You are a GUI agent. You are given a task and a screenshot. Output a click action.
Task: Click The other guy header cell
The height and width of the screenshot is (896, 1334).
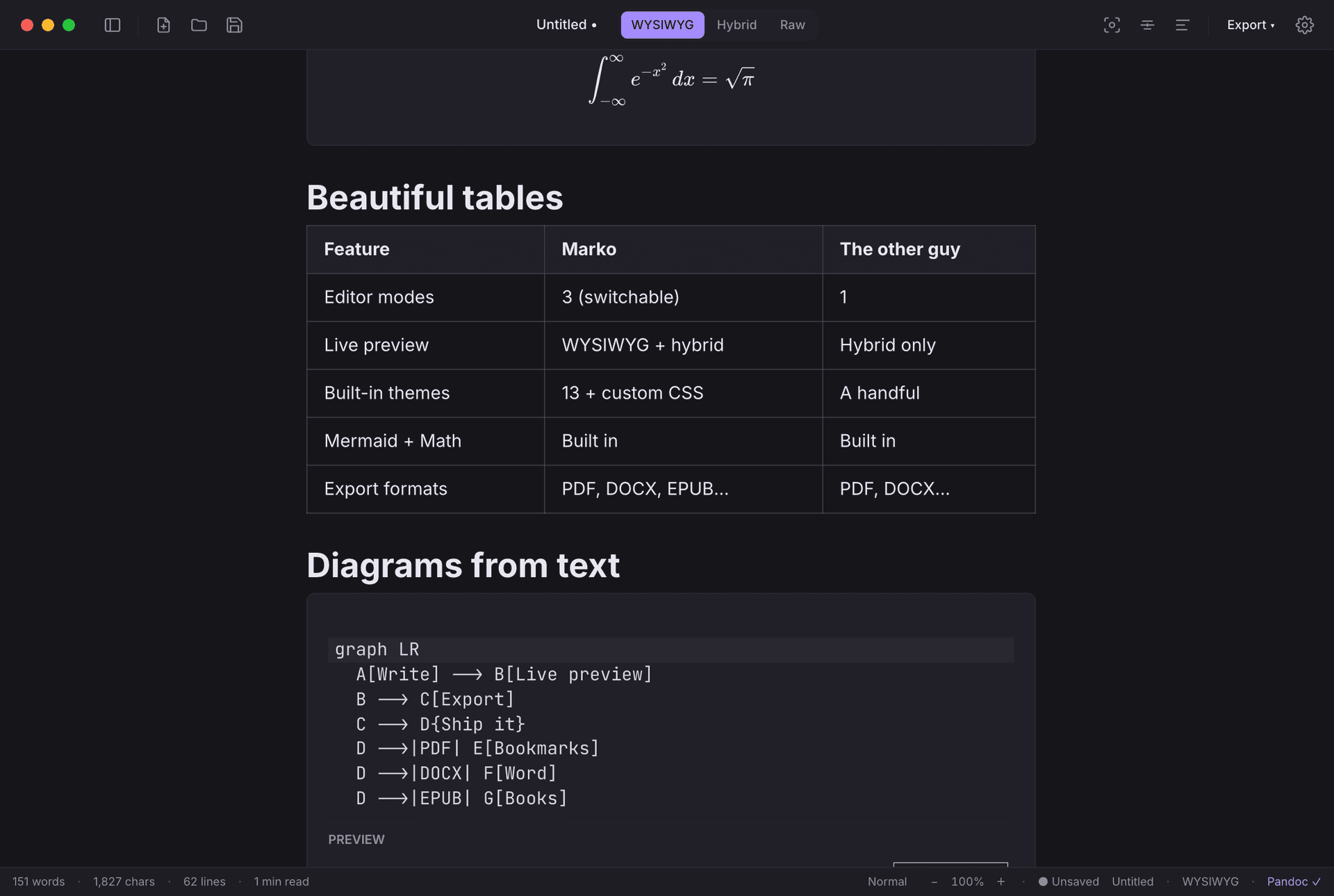[929, 249]
